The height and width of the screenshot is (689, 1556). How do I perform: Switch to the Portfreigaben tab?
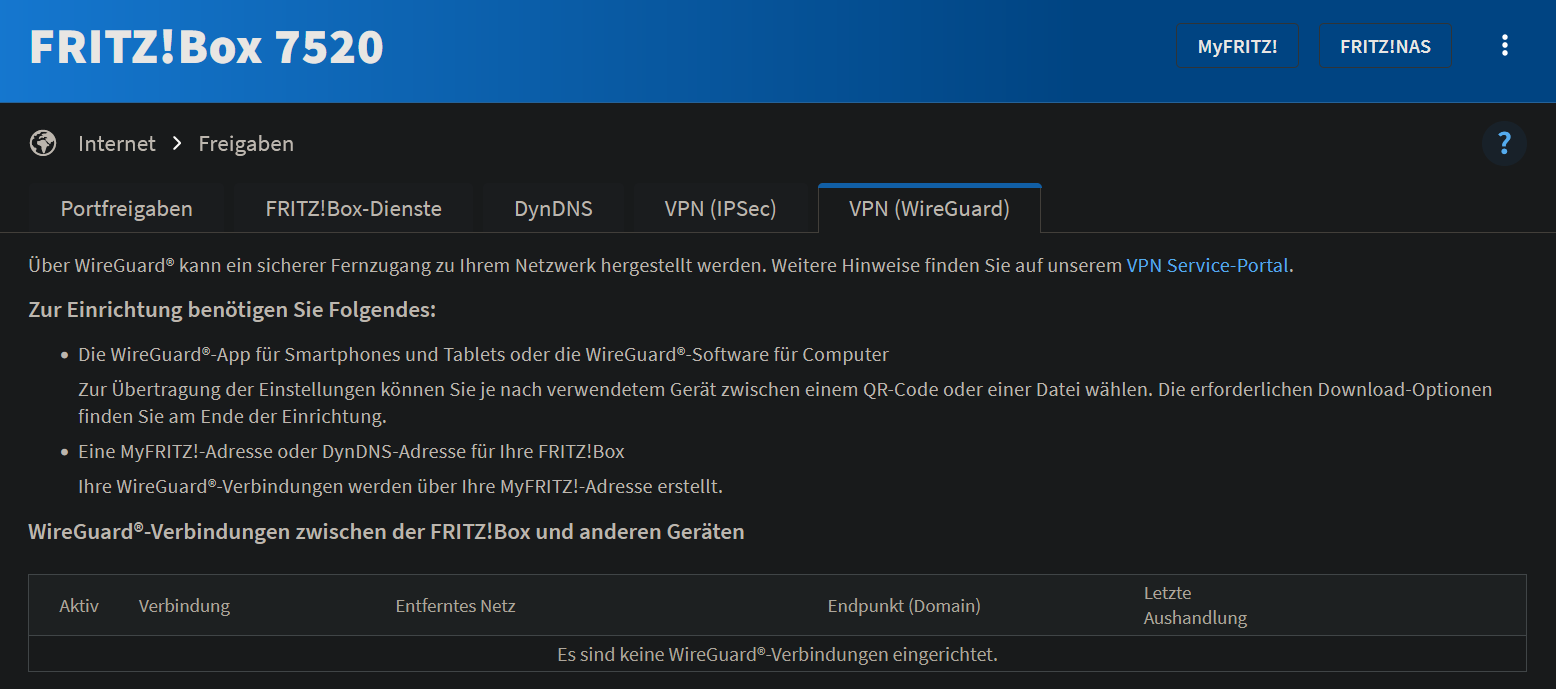pyautogui.click(x=127, y=209)
